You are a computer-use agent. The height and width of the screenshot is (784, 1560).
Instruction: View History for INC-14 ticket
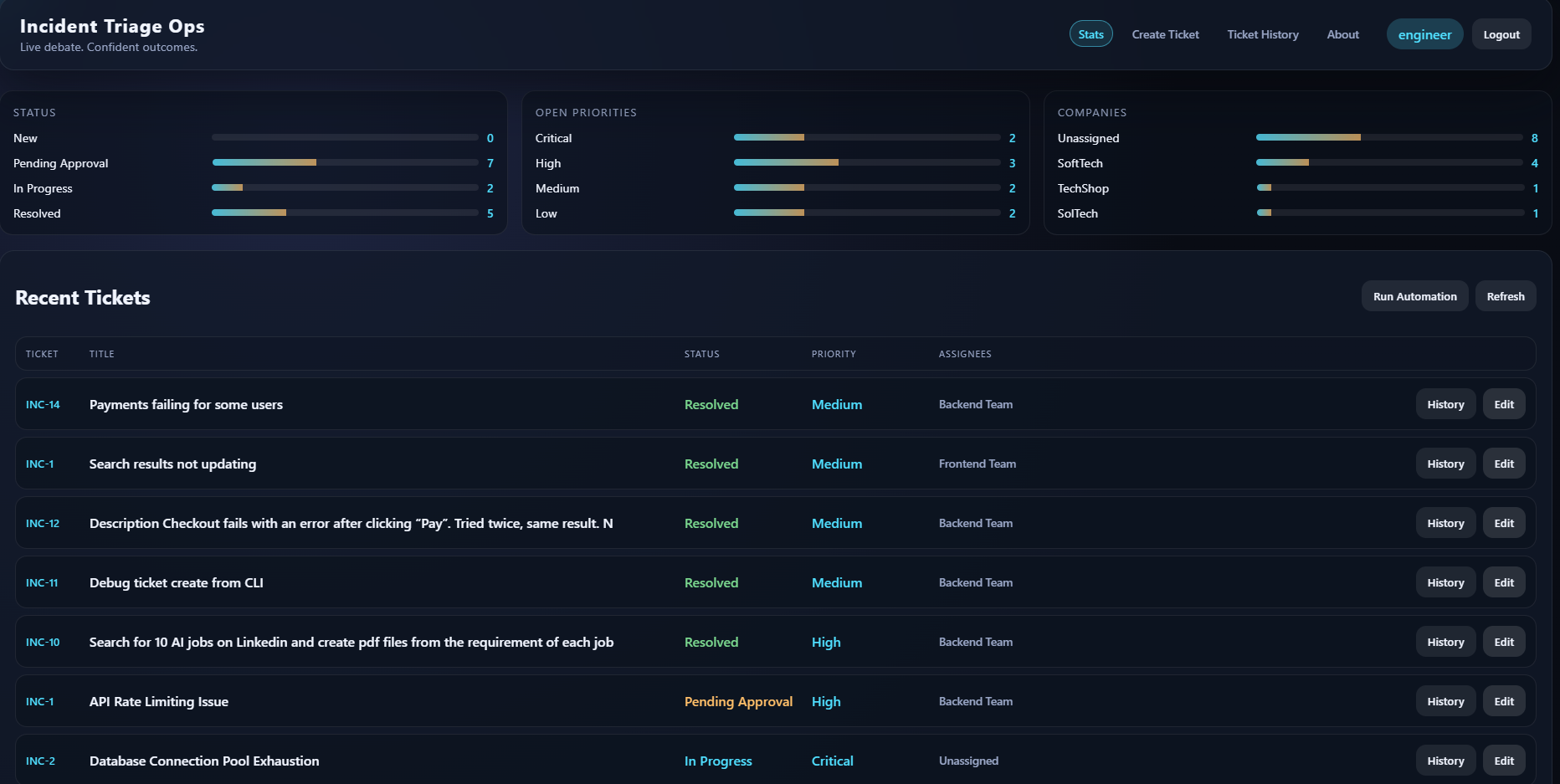(1445, 404)
